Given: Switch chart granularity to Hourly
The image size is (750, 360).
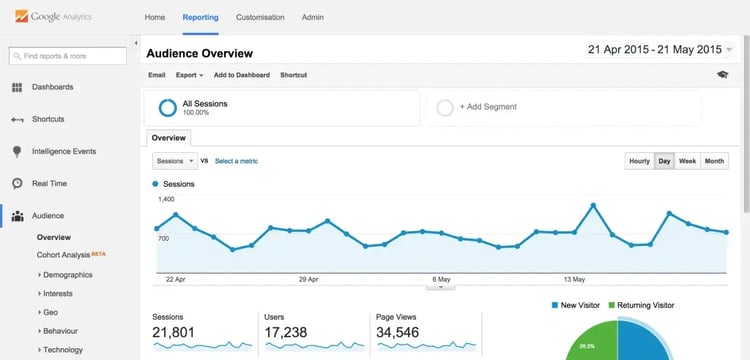Looking at the screenshot, I should click(x=640, y=161).
